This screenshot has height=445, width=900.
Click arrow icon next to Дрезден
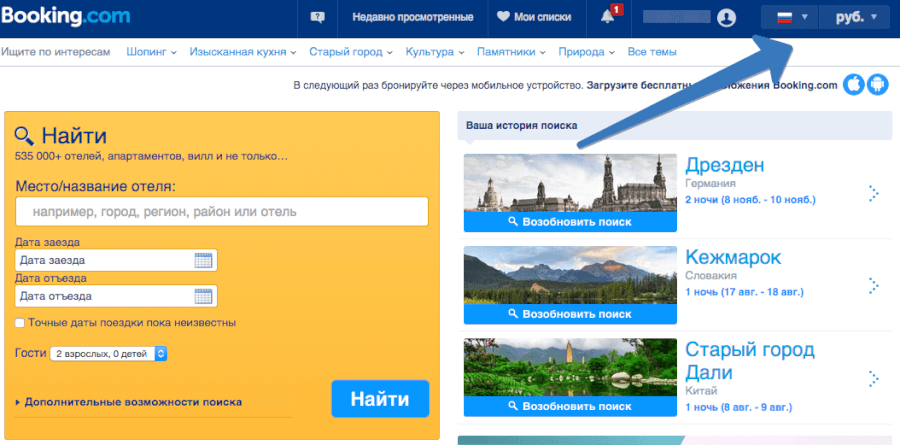pyautogui.click(x=872, y=193)
